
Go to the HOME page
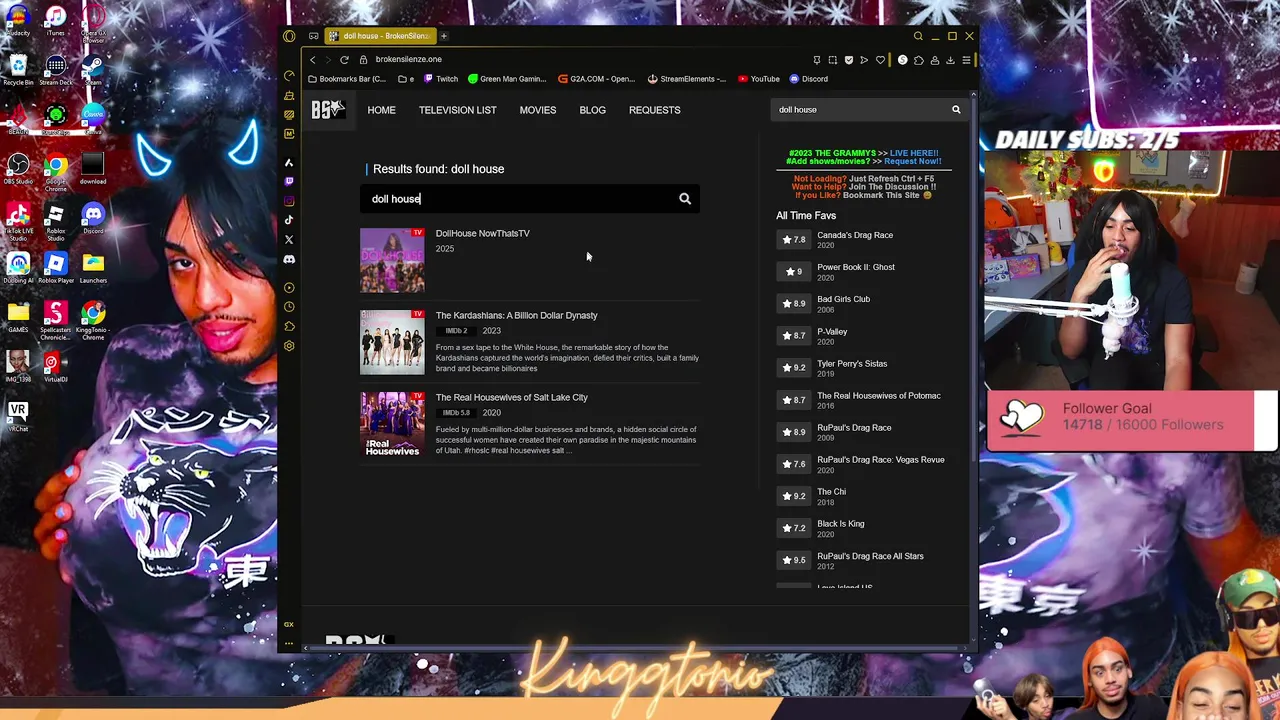(x=381, y=110)
